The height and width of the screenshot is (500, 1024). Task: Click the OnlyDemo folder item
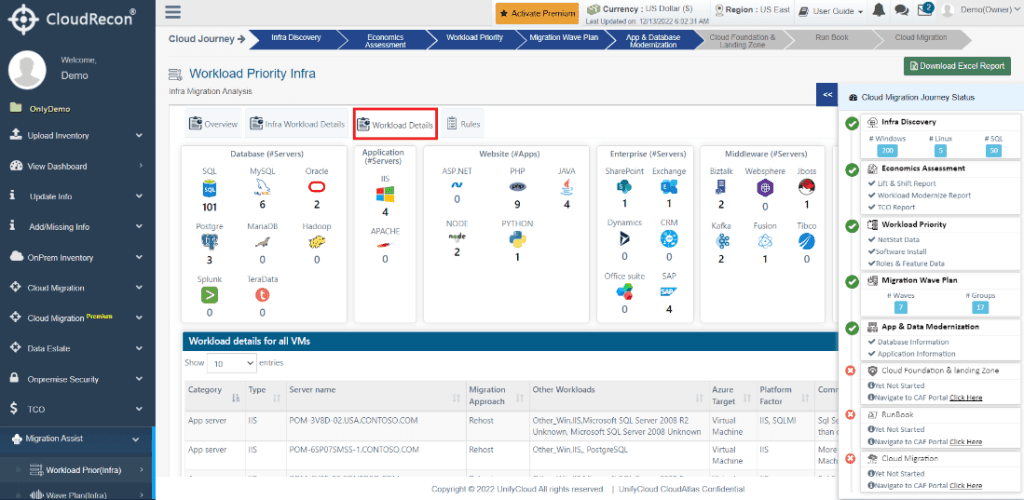(40, 108)
